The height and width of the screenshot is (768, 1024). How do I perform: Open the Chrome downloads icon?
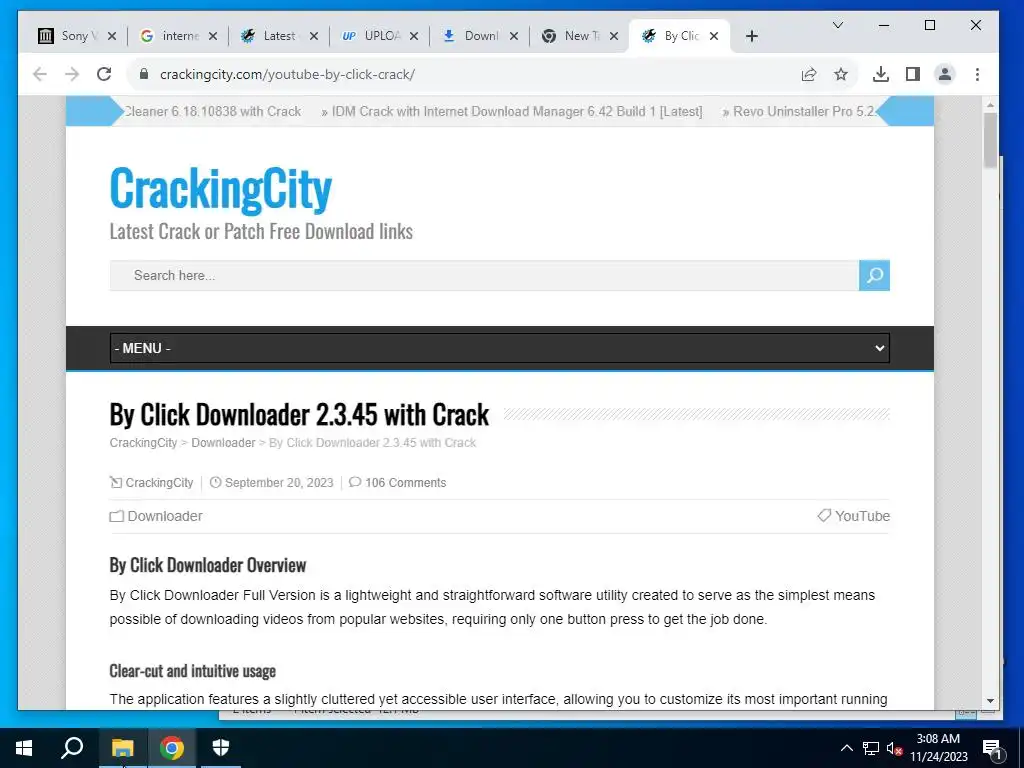coord(880,74)
